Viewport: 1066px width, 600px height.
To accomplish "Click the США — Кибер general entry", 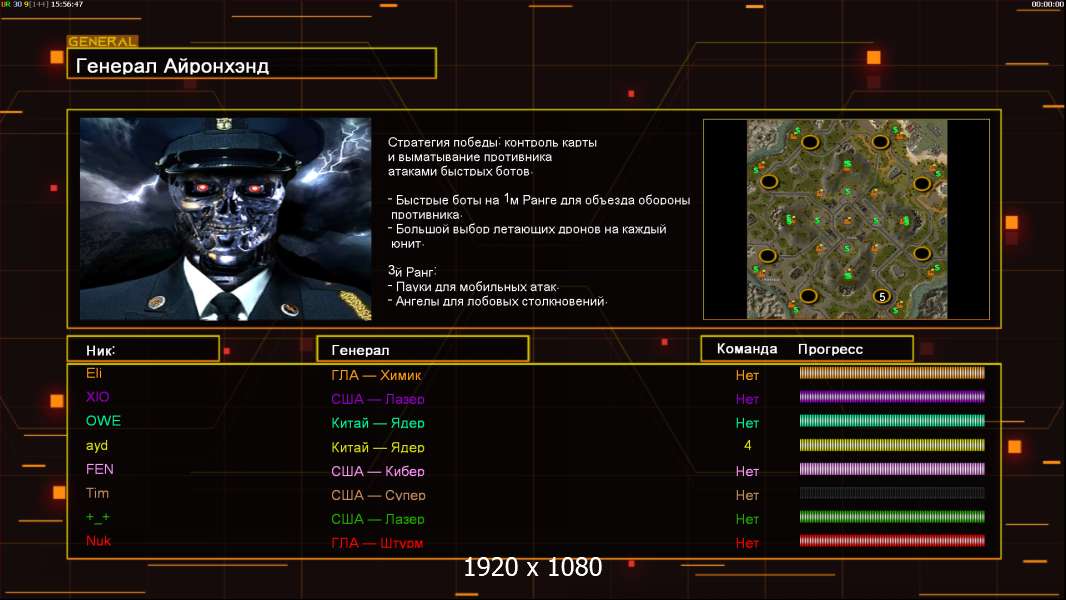I will (x=378, y=471).
